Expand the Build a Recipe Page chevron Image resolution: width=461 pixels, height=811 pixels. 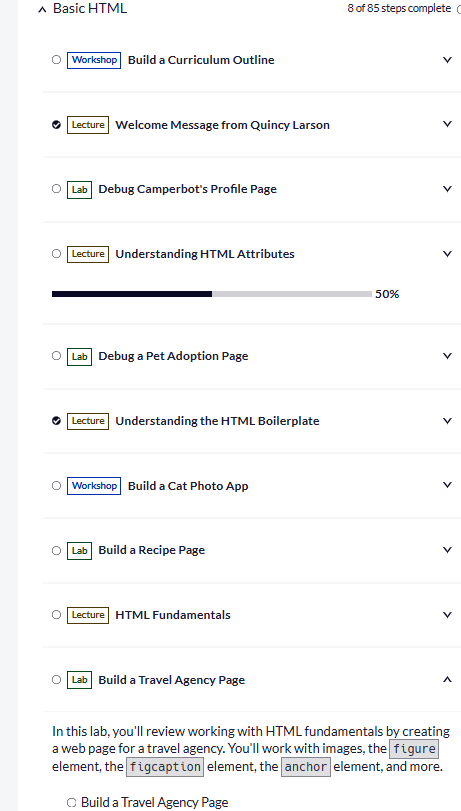(448, 549)
